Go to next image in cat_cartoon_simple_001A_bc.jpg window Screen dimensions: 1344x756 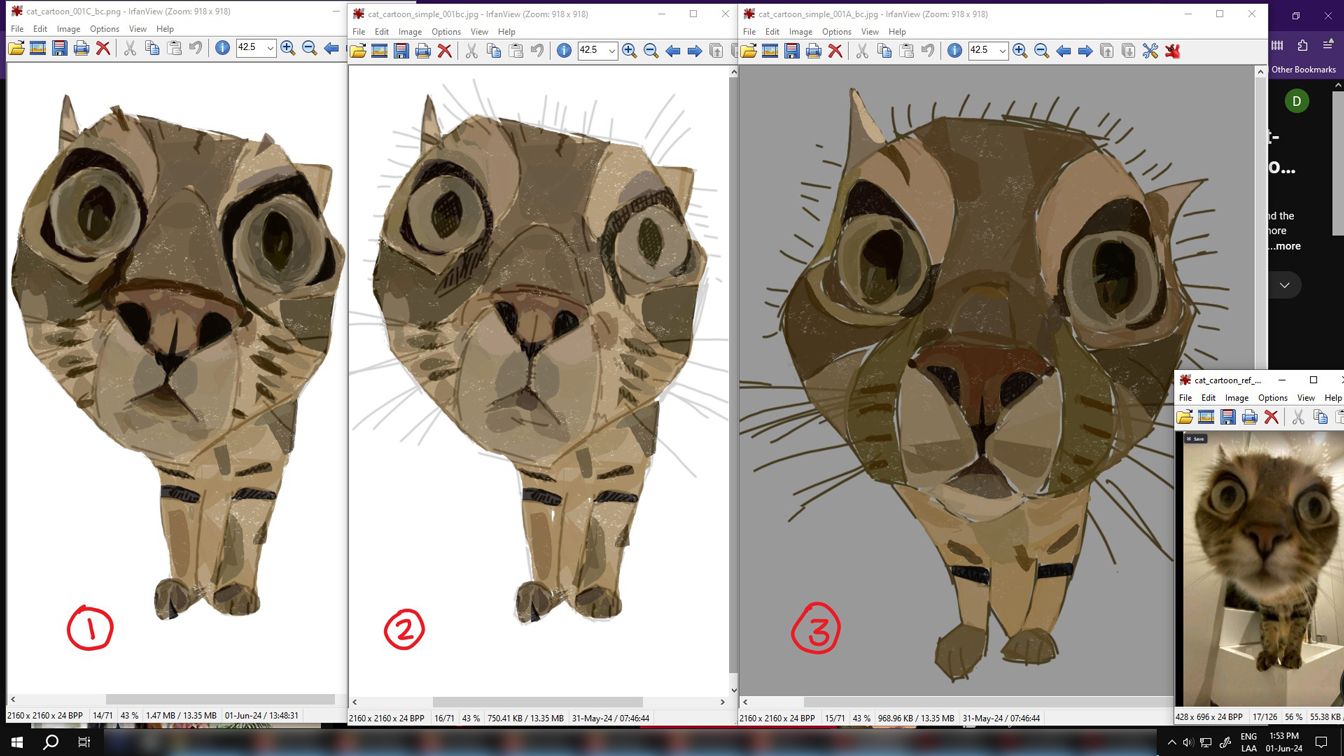pos(1085,50)
